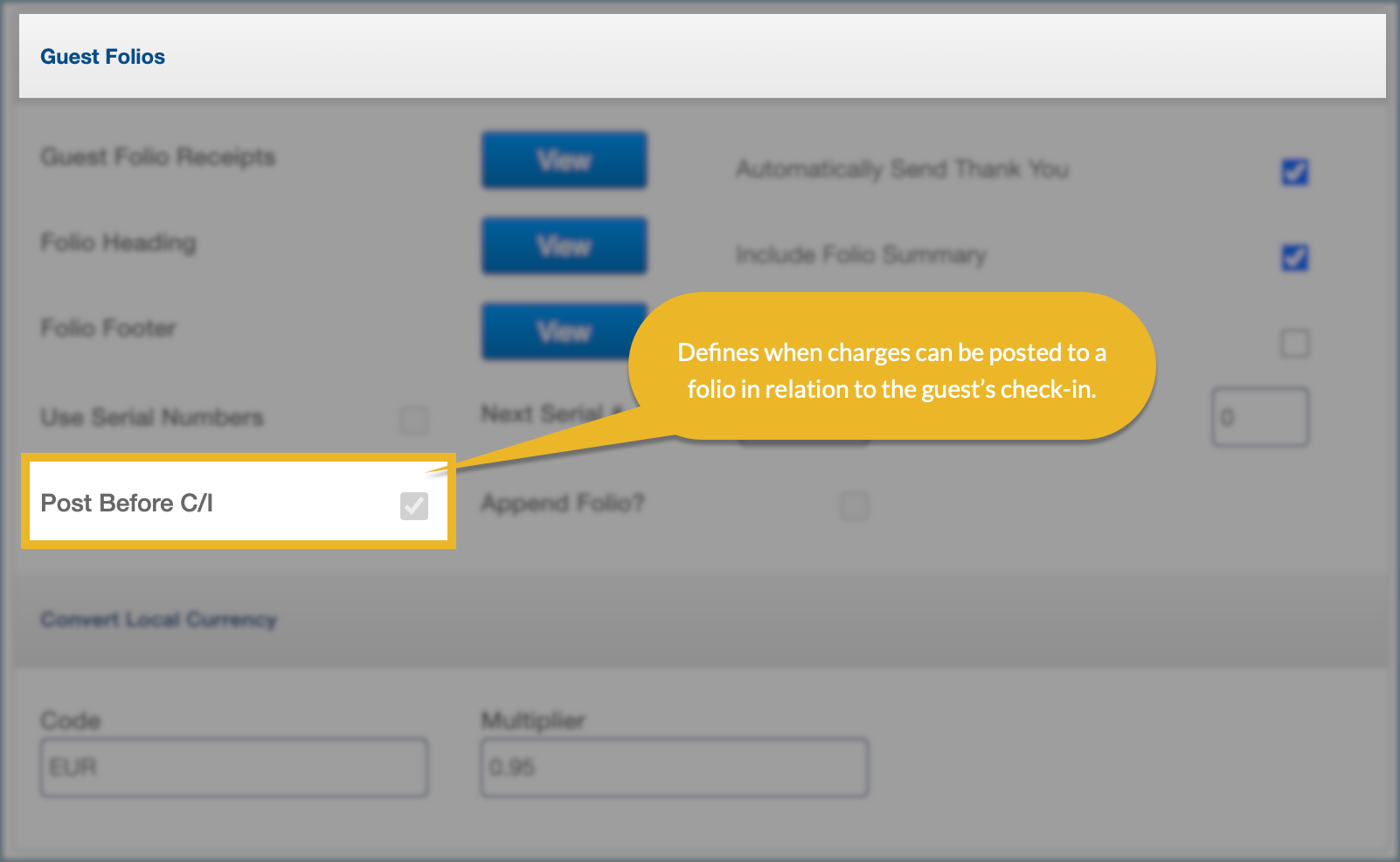Uncheck the Include Folio Summary checkbox
1400x862 pixels.
click(1294, 257)
